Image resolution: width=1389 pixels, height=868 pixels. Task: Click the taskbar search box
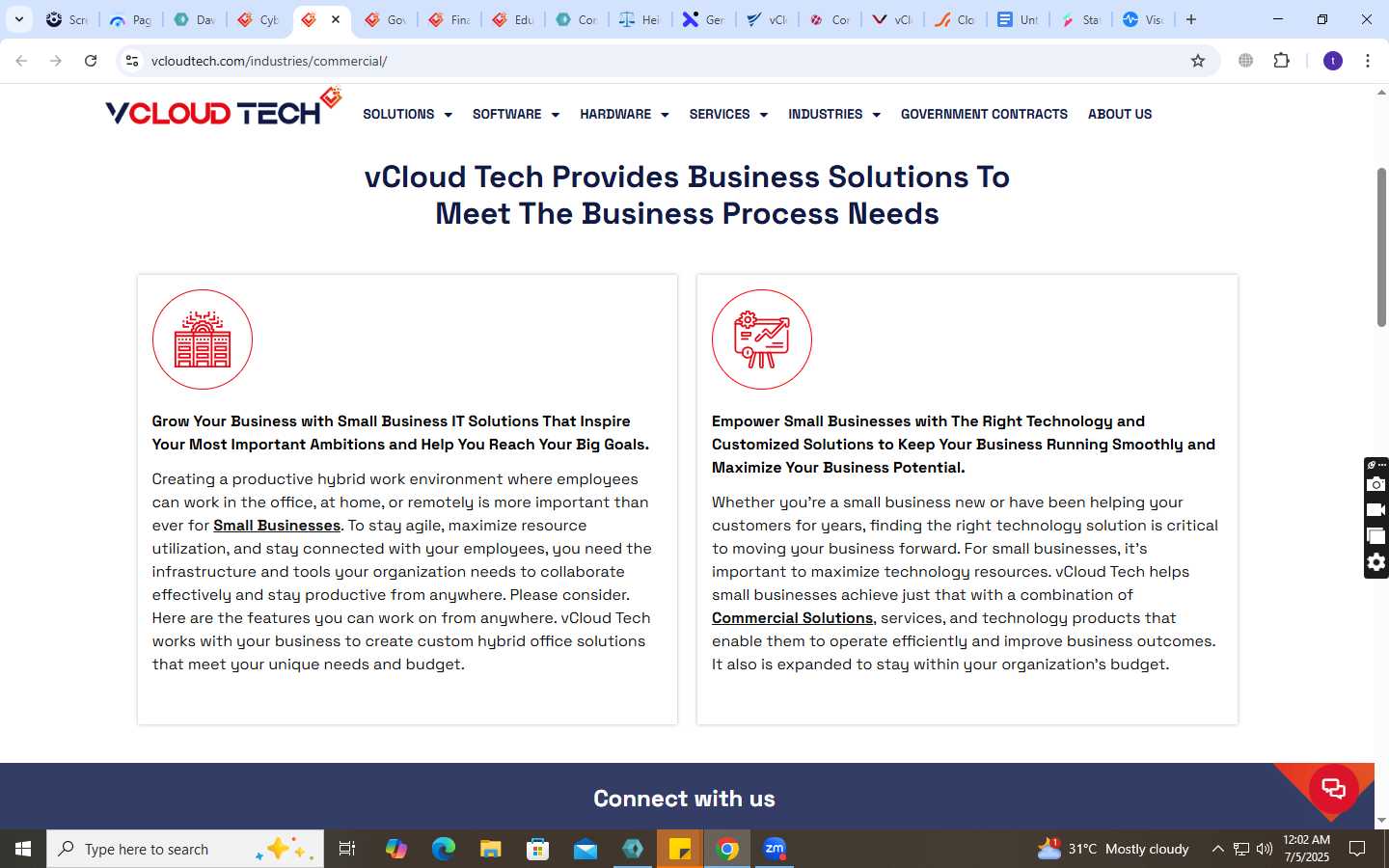[185, 849]
